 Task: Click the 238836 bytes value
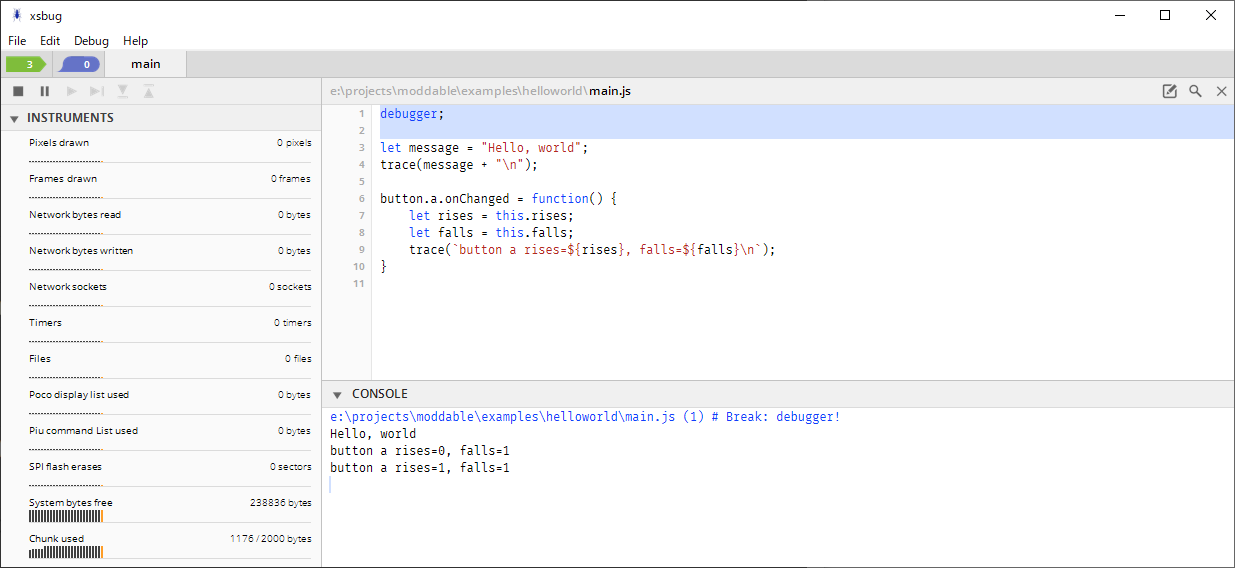pos(280,503)
